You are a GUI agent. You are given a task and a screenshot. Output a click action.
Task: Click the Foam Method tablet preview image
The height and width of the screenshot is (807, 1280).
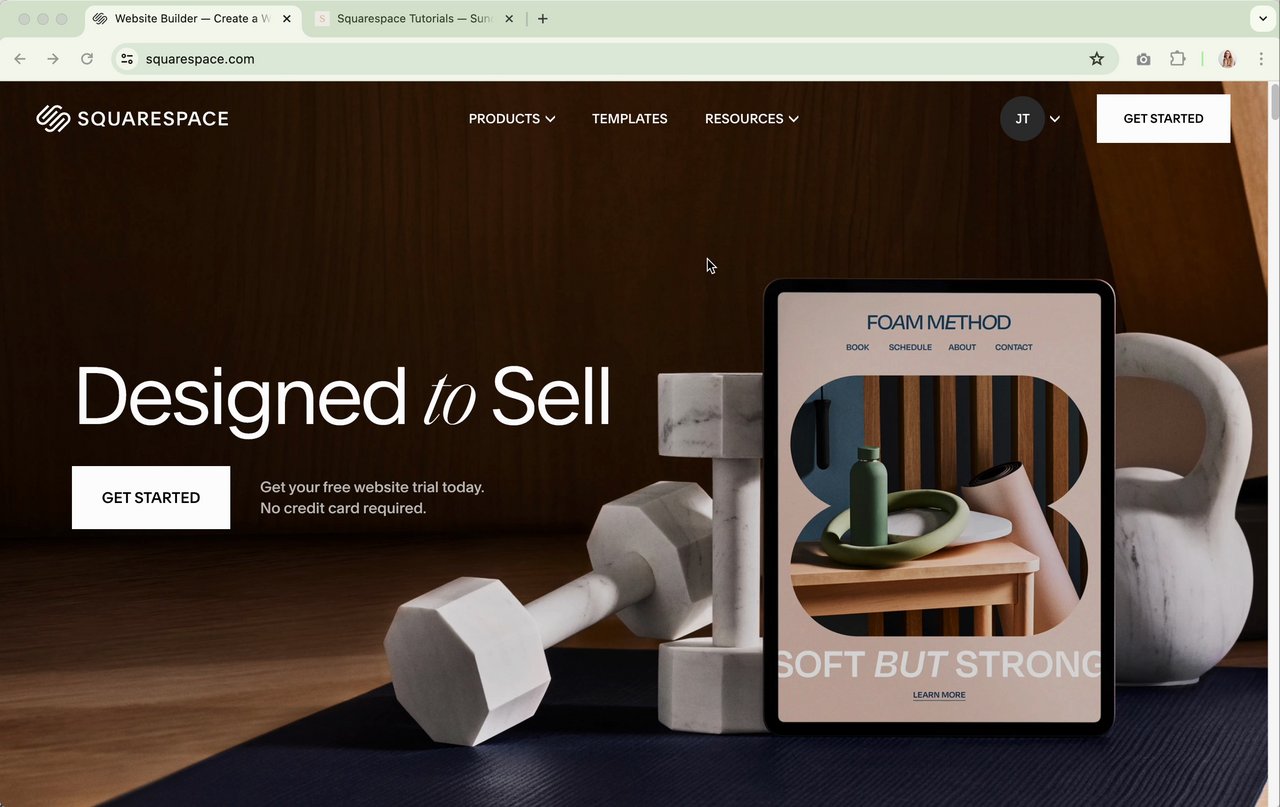(x=939, y=507)
